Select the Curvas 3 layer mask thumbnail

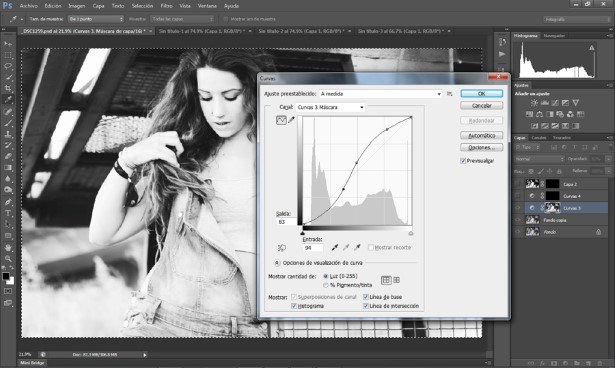tap(553, 208)
